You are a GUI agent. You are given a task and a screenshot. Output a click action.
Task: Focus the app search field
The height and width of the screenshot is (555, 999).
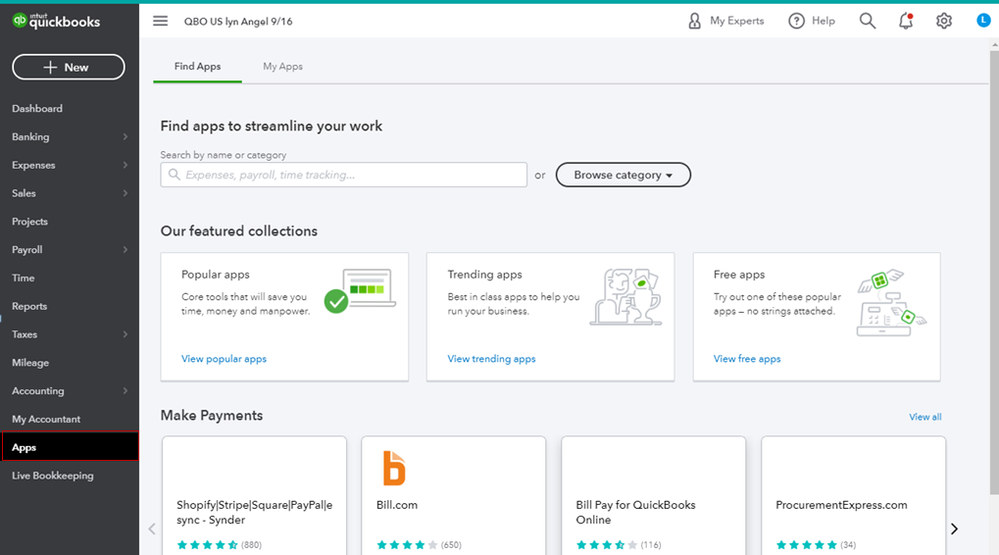point(343,175)
